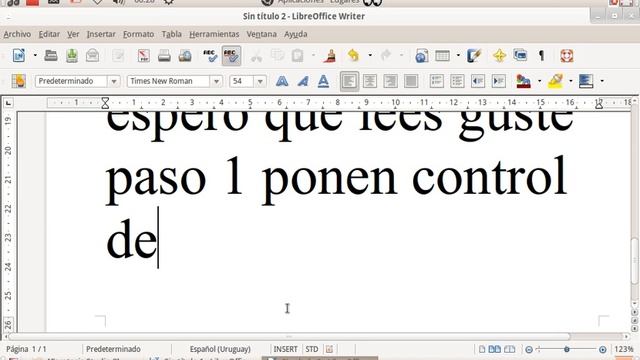The width and height of the screenshot is (640, 360).
Task: Select Justified alignment
Action: 411,81
